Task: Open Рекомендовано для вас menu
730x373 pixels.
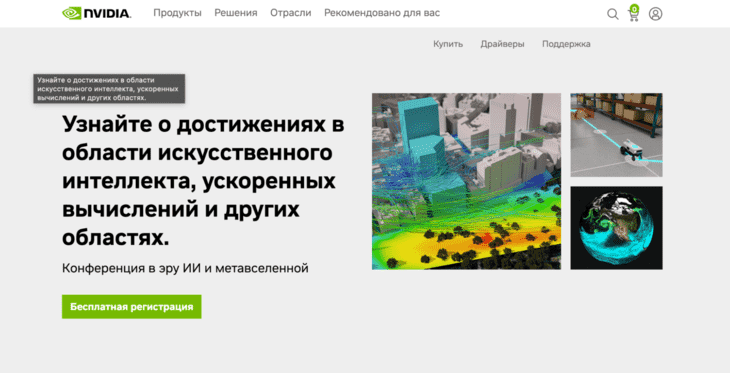Action: pos(382,13)
